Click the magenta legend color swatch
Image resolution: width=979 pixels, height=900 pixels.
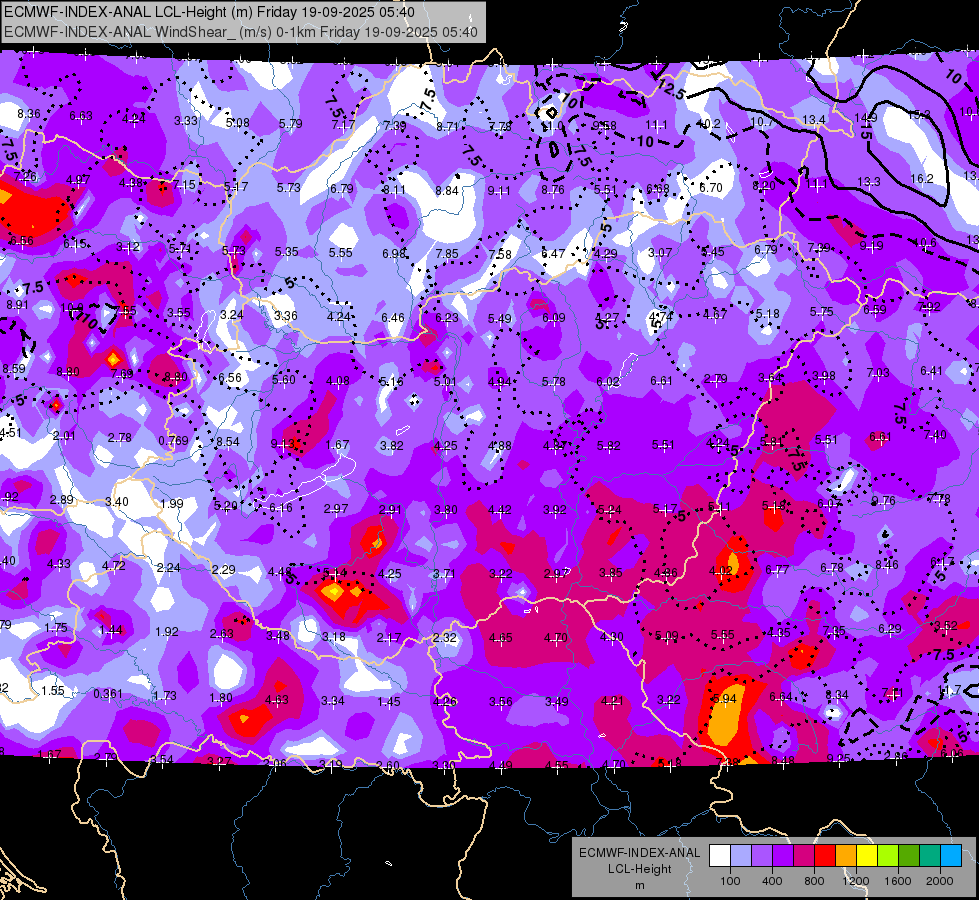click(804, 856)
